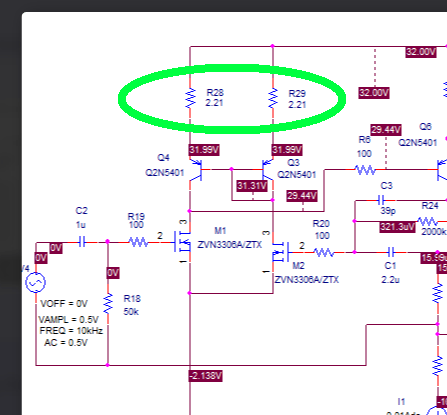Click the 50k resistor value
The width and height of the screenshot is (447, 415).
click(x=131, y=312)
